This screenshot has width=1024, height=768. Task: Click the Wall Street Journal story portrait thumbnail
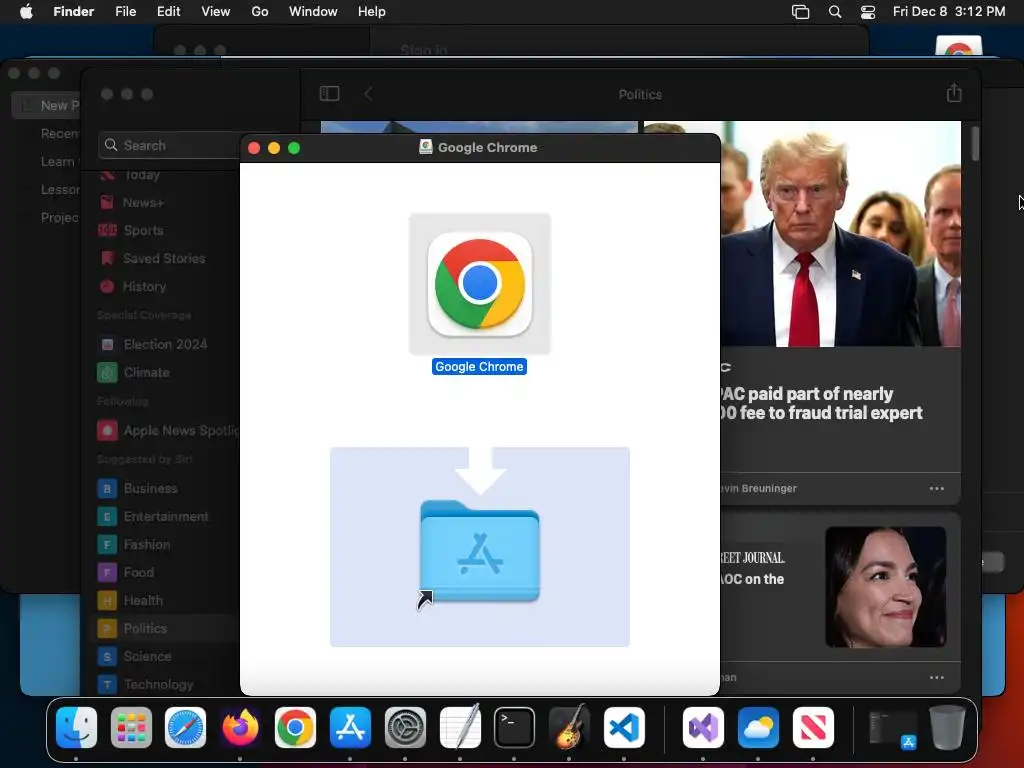coord(886,587)
